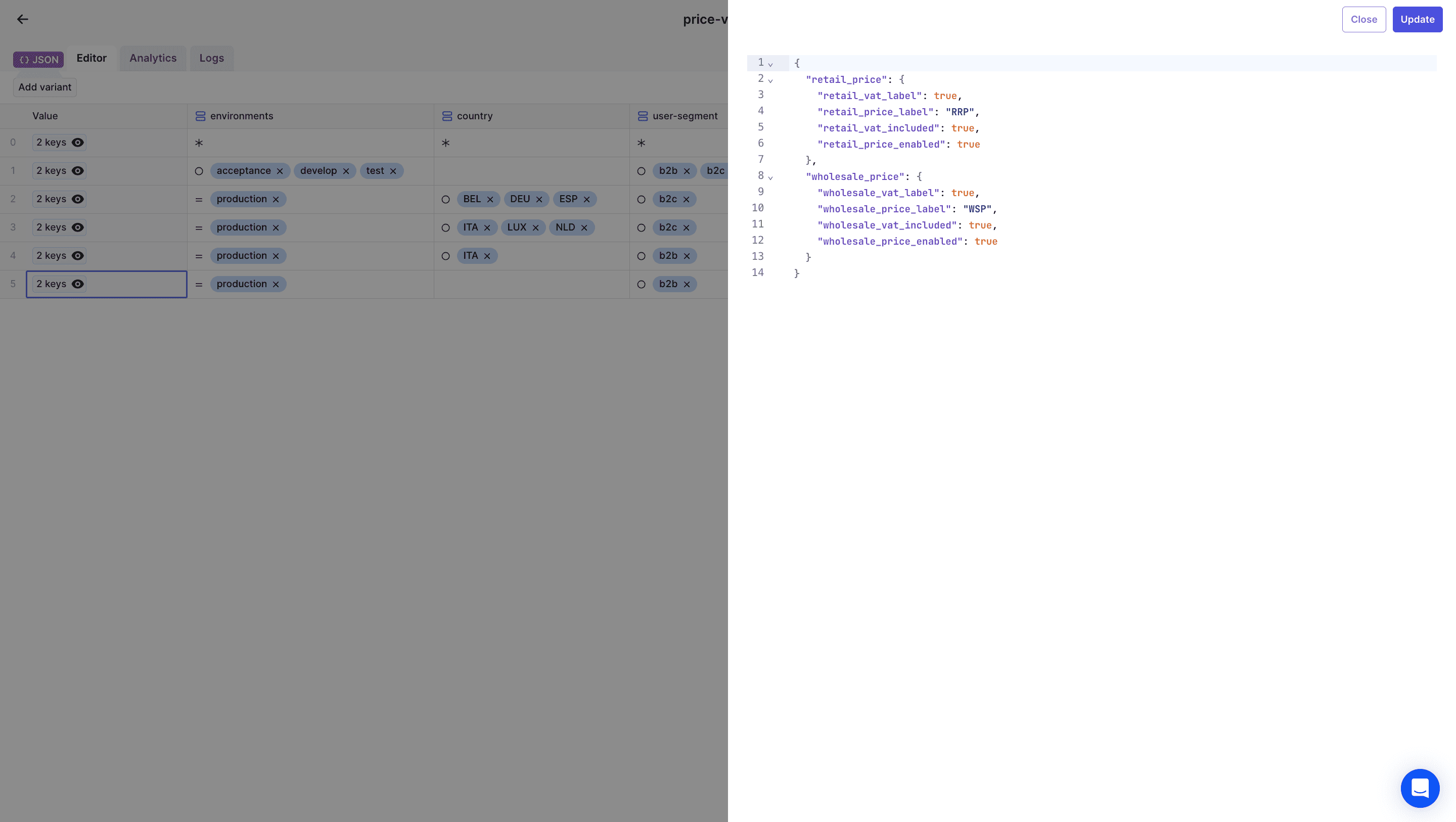Collapse the retail_price block at line 2
Viewport: 1456px width, 822px height.
point(770,80)
